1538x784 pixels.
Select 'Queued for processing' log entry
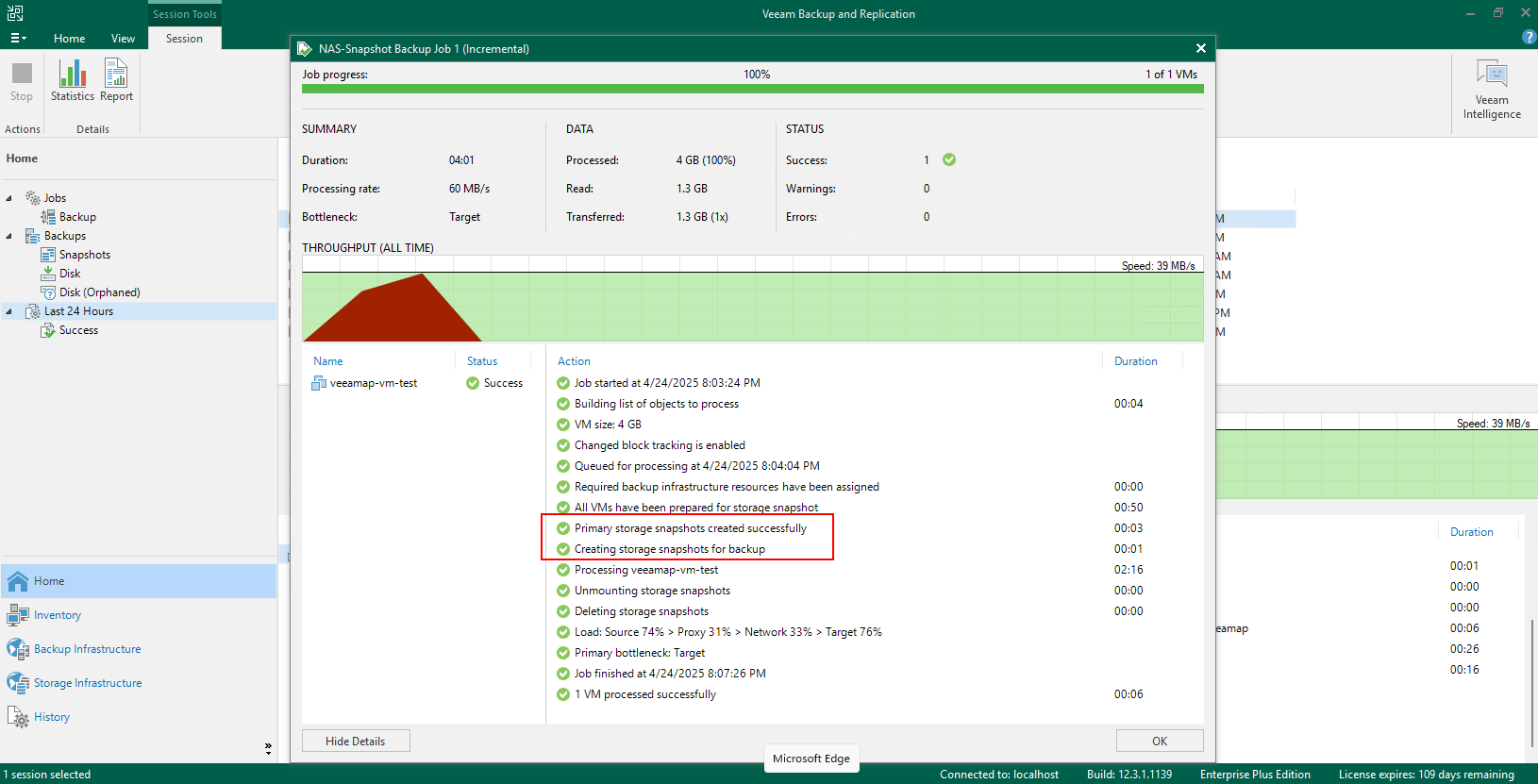[x=696, y=466]
